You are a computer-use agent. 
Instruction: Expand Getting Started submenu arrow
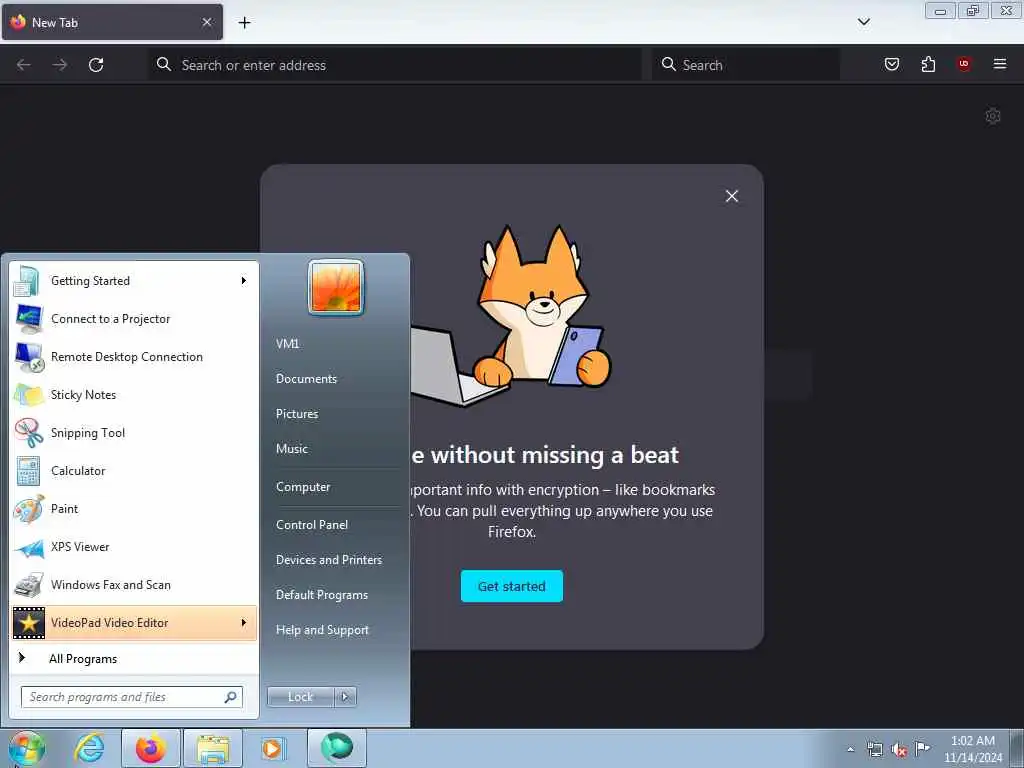coord(244,281)
